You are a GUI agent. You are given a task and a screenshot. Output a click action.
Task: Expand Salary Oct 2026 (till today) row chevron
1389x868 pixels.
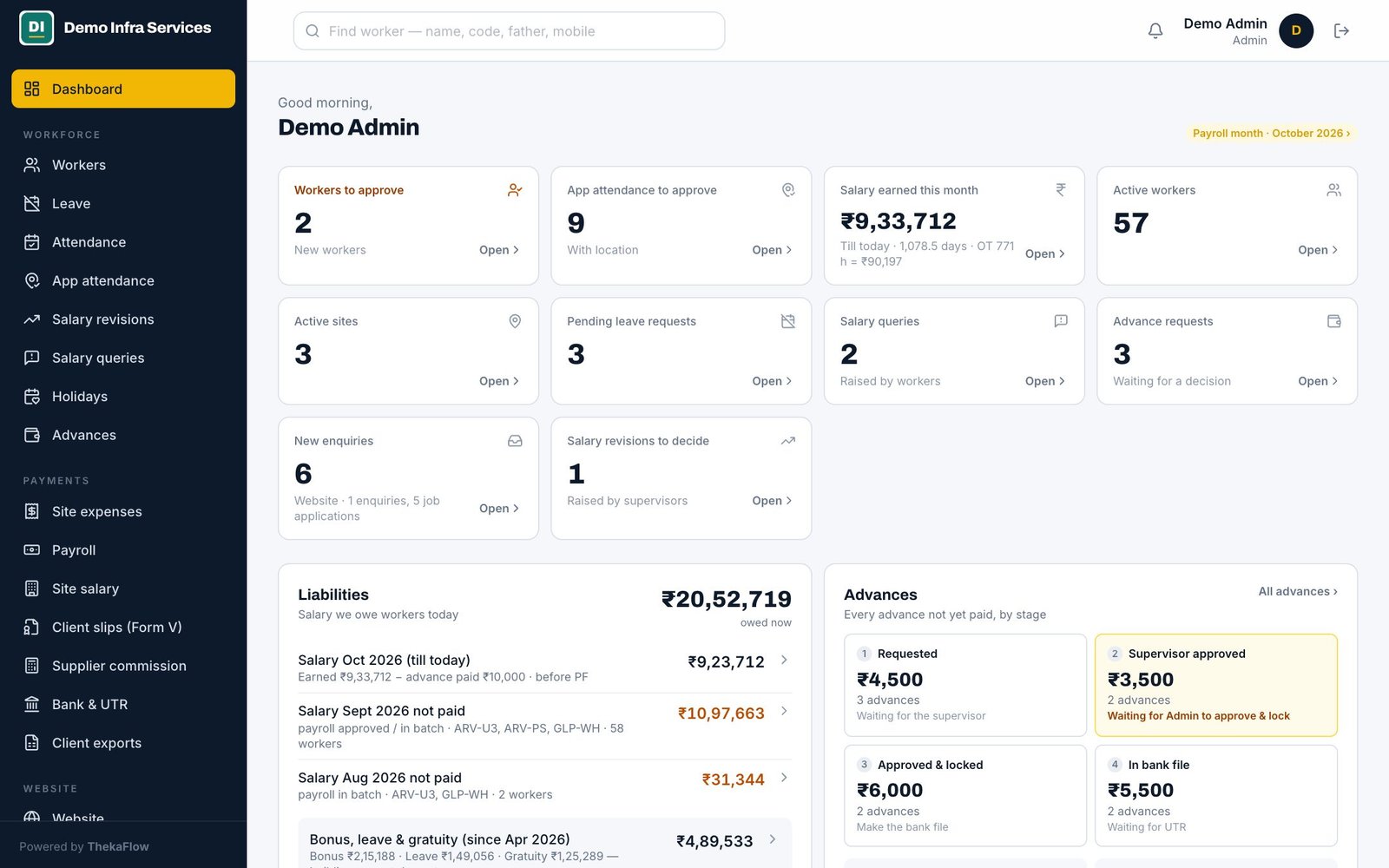pos(784,661)
